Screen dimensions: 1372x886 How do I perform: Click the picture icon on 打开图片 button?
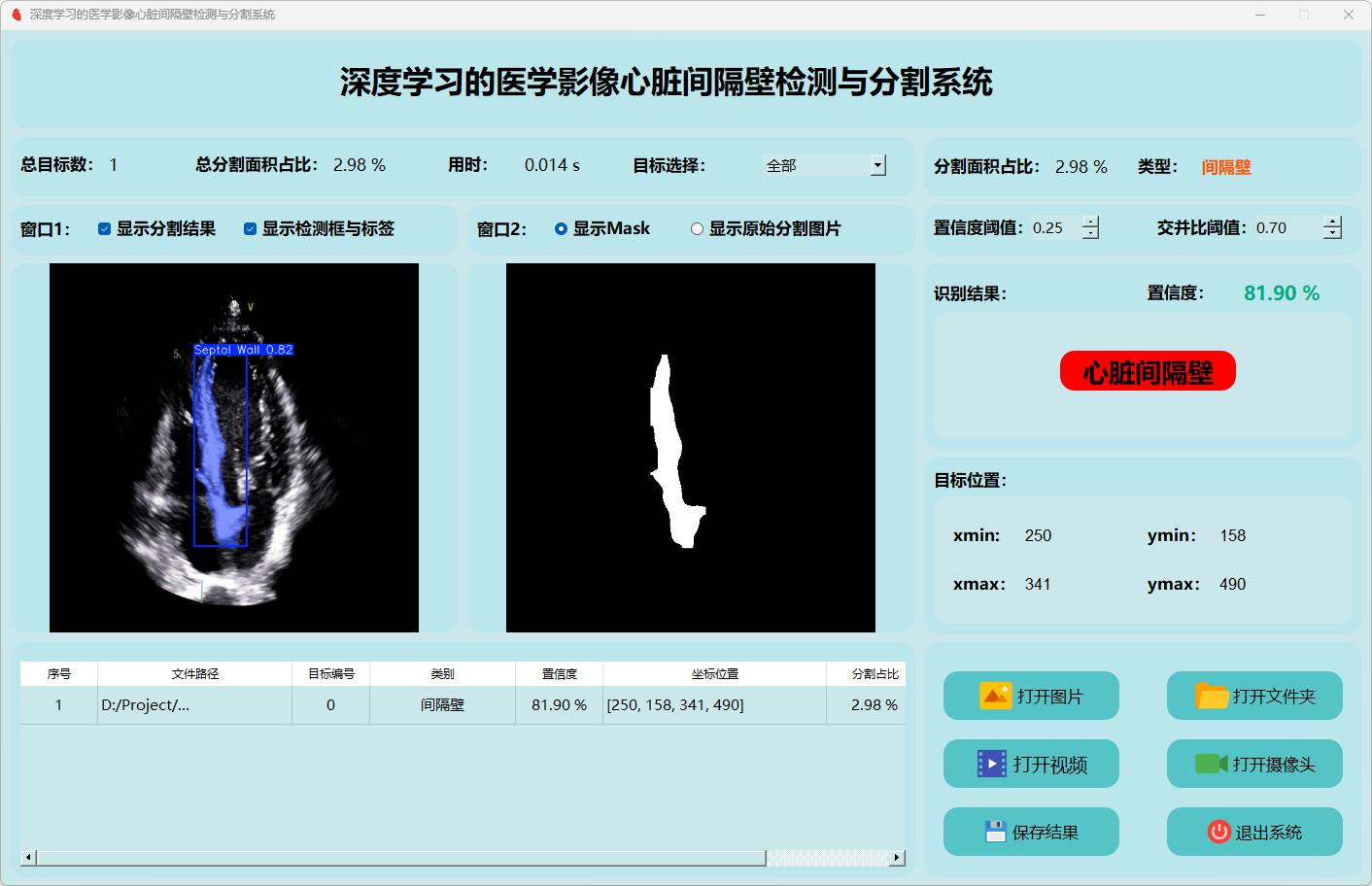pos(995,696)
